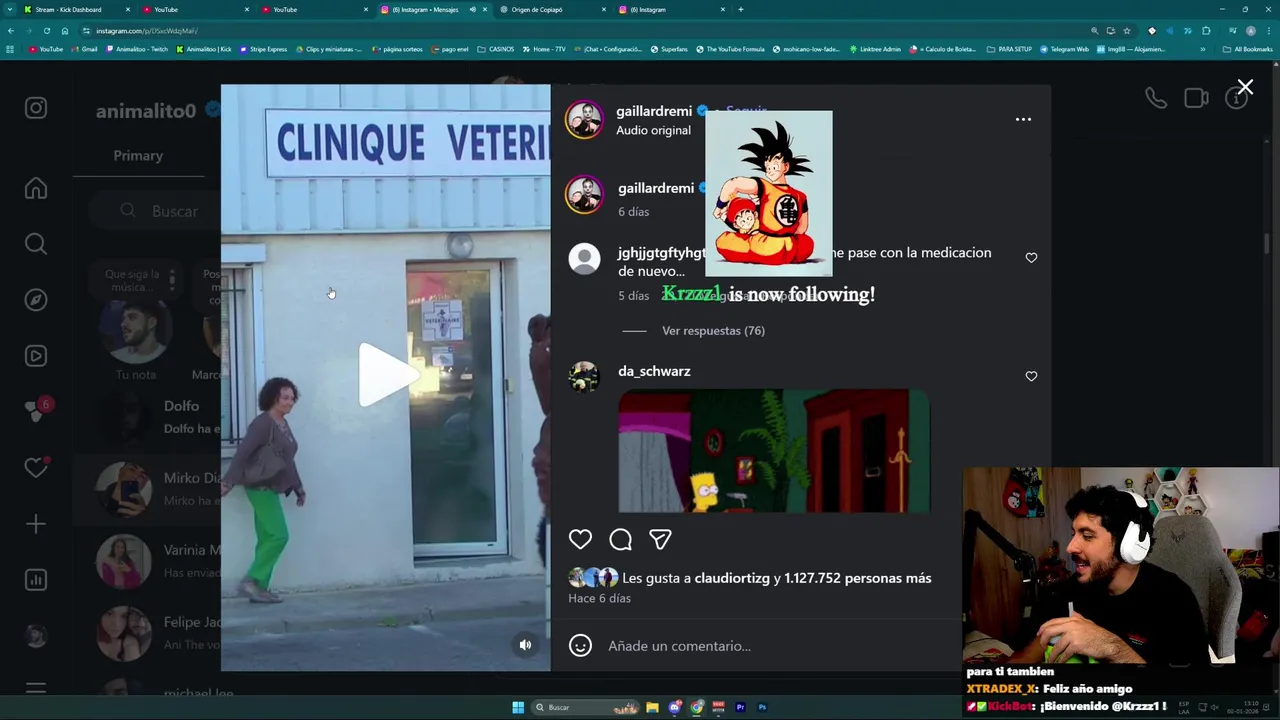Click the Instagram logo in the sidebar
The image size is (1280, 720).
pos(36,108)
